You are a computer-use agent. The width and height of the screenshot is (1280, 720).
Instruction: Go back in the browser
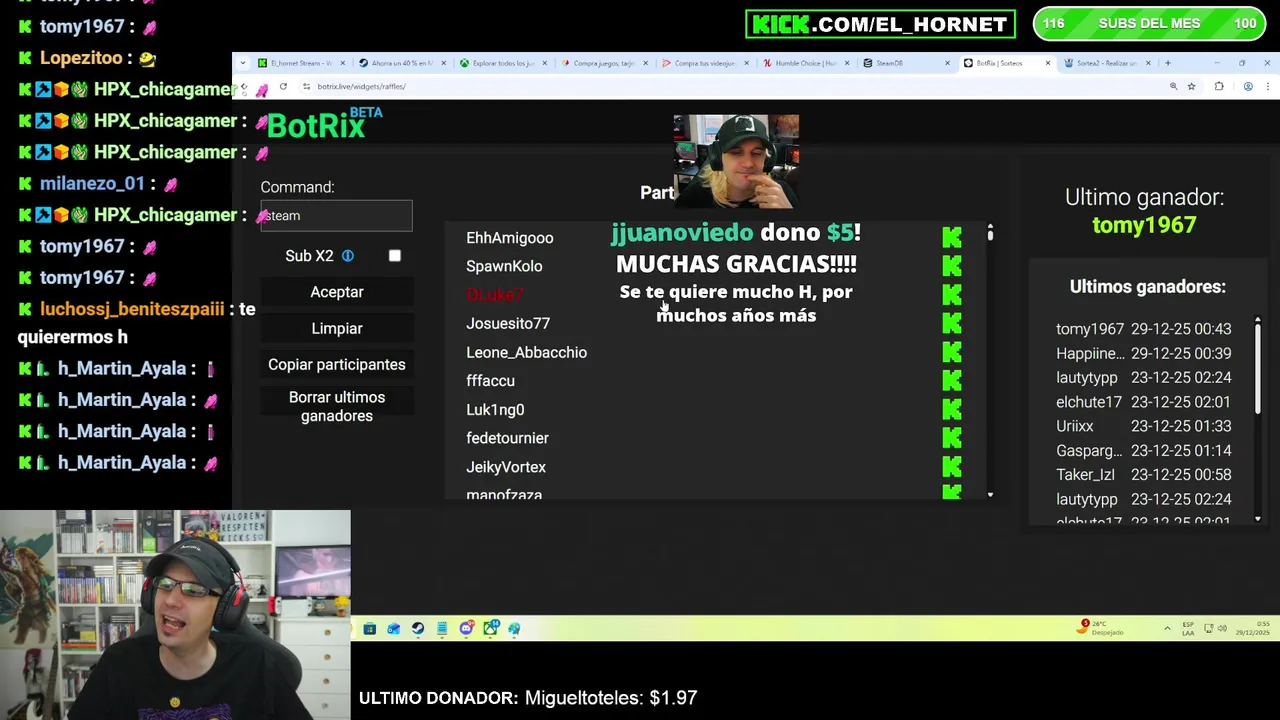coord(244,87)
